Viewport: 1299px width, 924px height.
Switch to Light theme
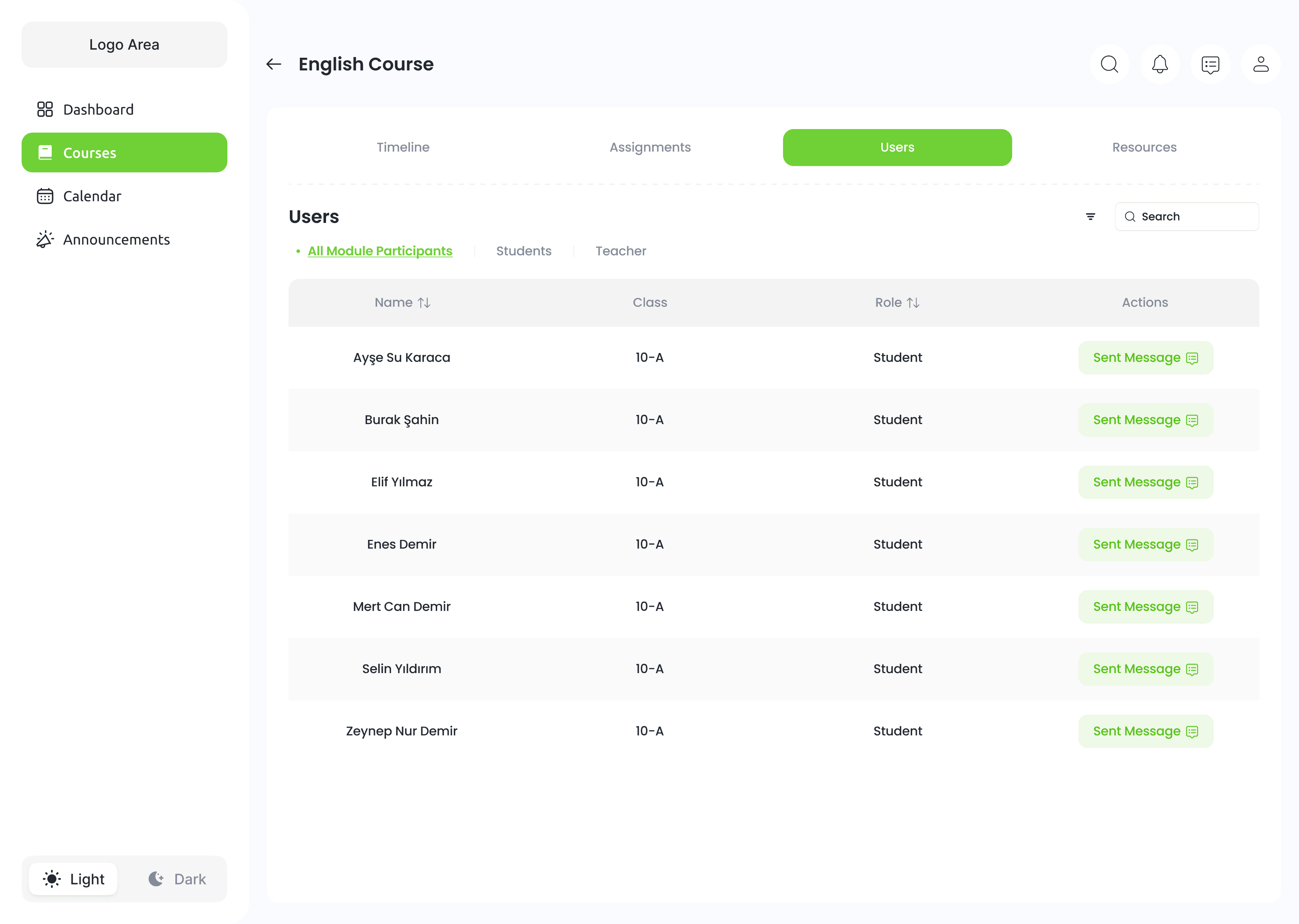[73, 879]
